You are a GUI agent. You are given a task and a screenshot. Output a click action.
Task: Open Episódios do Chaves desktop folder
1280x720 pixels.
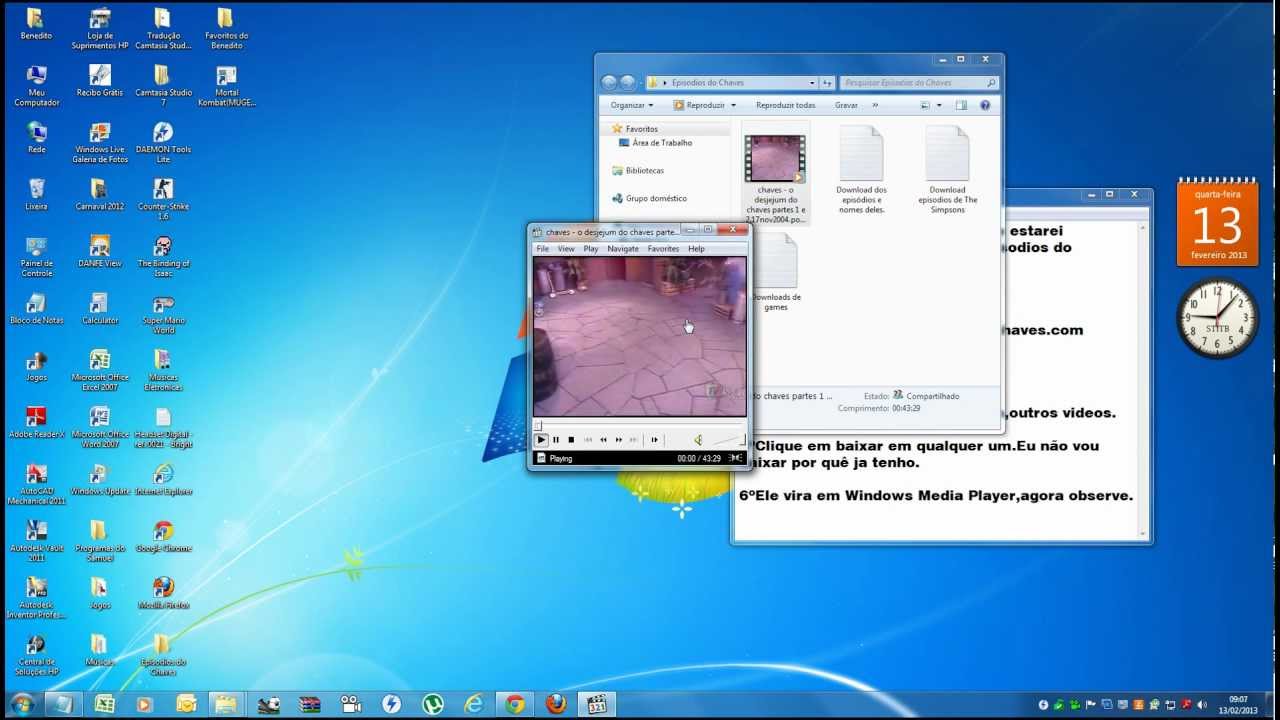click(163, 655)
